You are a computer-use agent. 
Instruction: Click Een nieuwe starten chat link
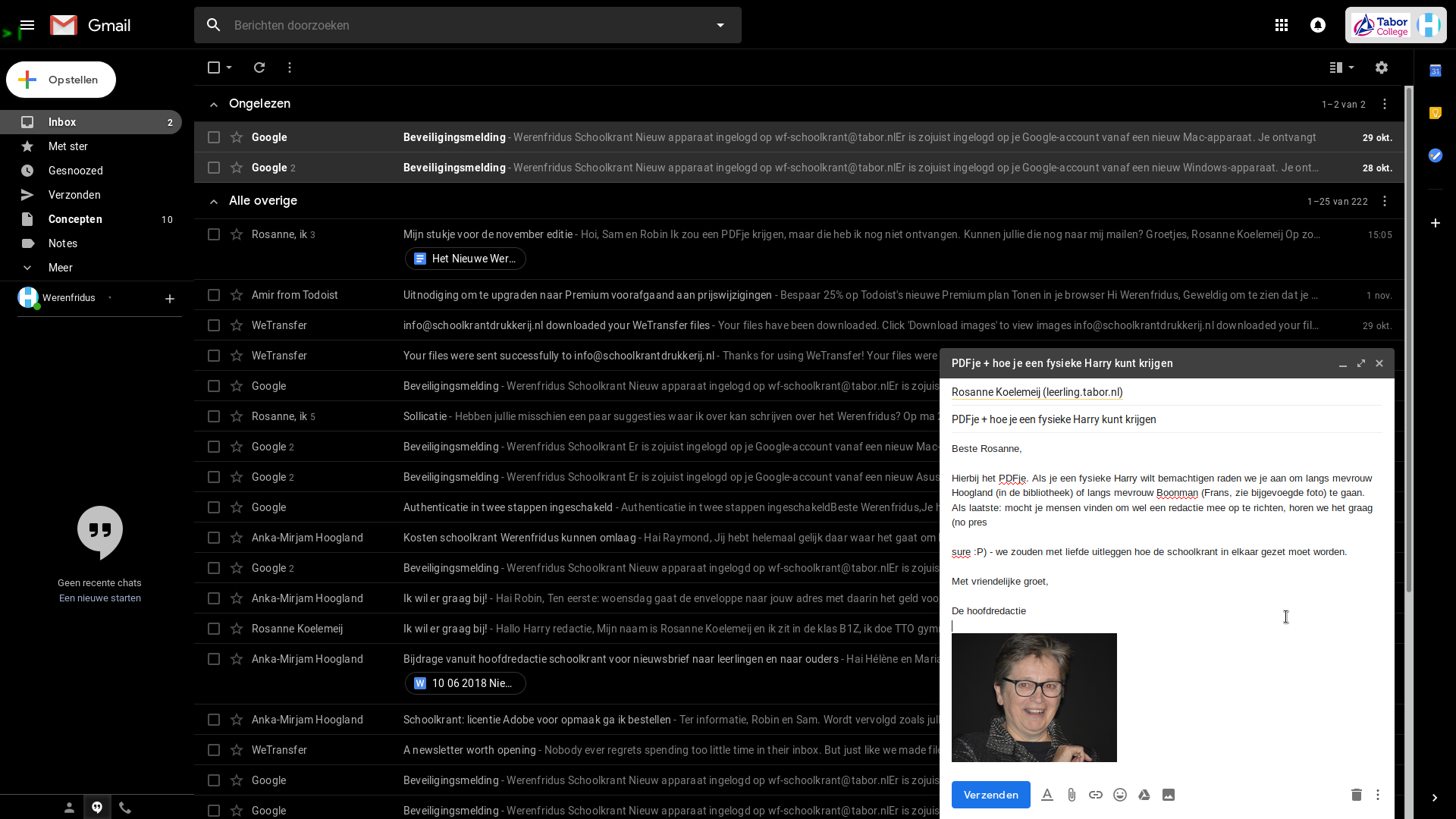pyautogui.click(x=100, y=598)
